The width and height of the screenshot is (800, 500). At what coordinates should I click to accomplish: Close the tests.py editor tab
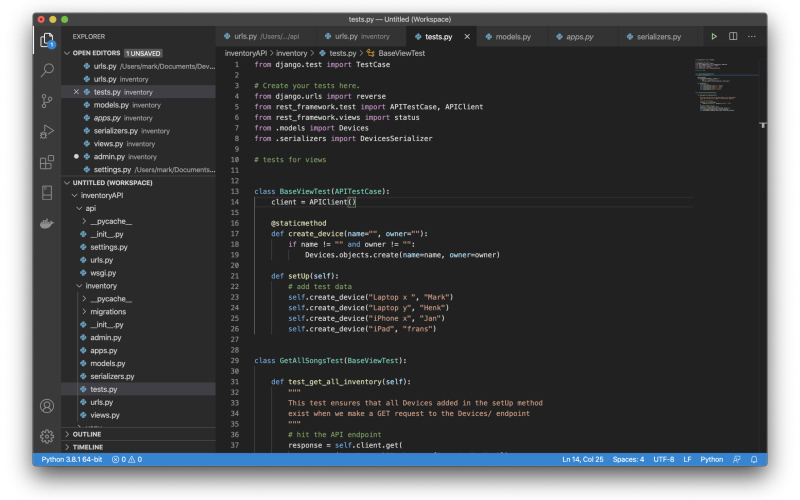(467, 37)
